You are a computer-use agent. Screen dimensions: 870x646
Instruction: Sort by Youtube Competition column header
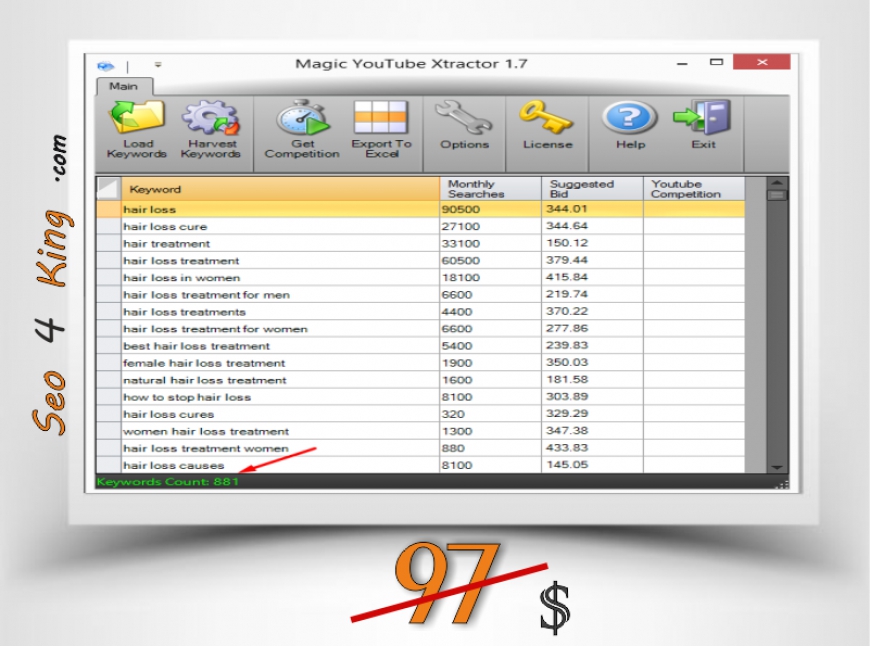pos(694,189)
